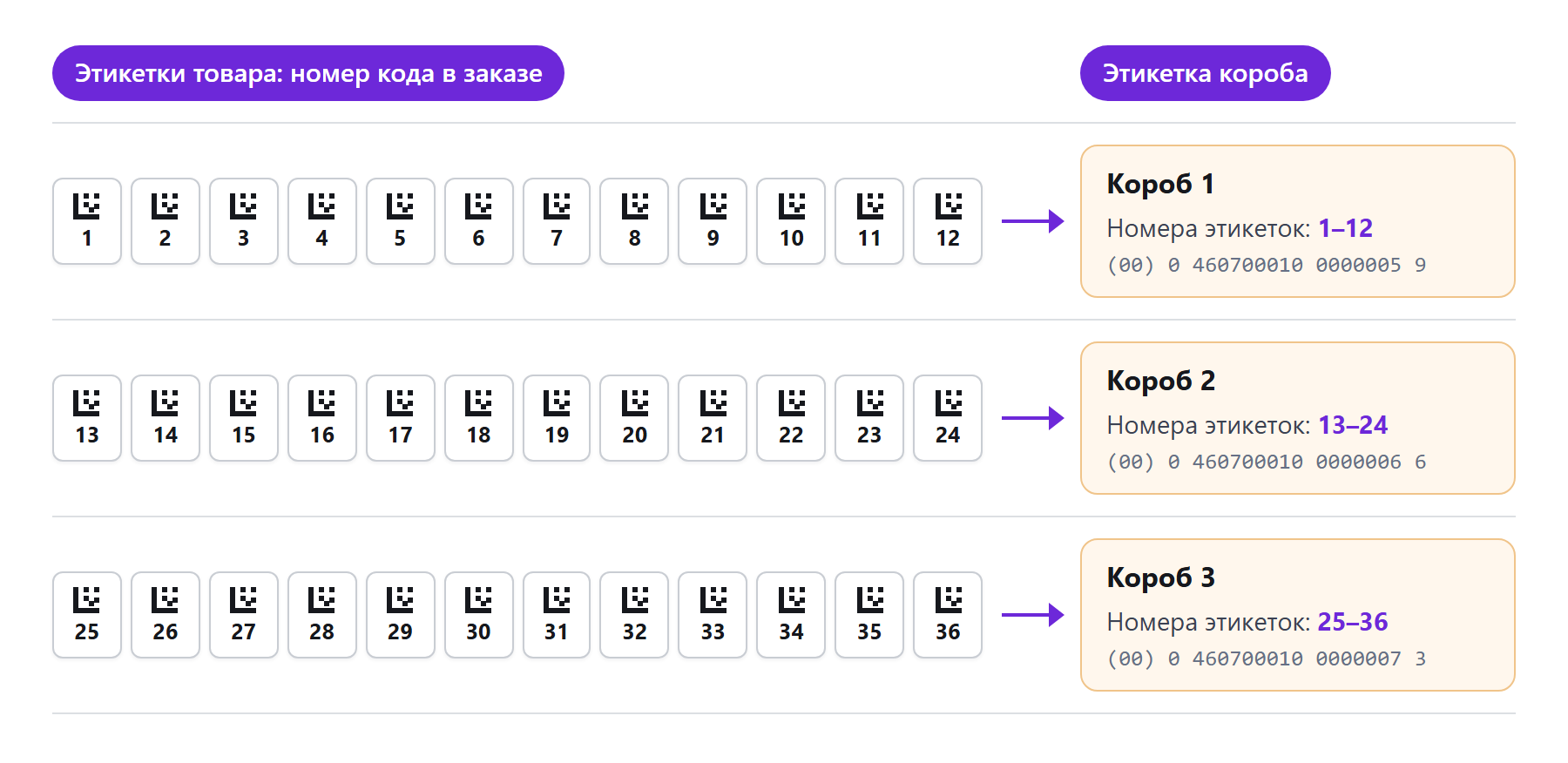Click the label range '1–12'
The height and width of the screenshot is (763, 1568).
(1345, 228)
